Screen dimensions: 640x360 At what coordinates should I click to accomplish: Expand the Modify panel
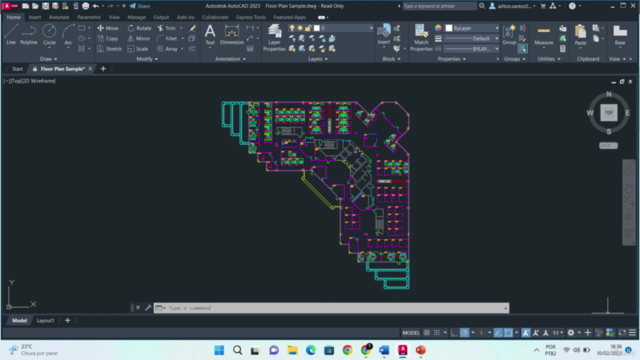tap(147, 59)
